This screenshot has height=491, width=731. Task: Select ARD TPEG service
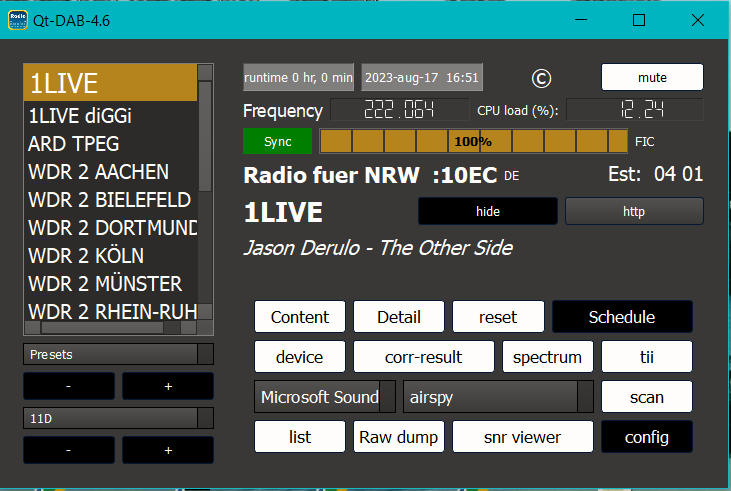(x=110, y=144)
